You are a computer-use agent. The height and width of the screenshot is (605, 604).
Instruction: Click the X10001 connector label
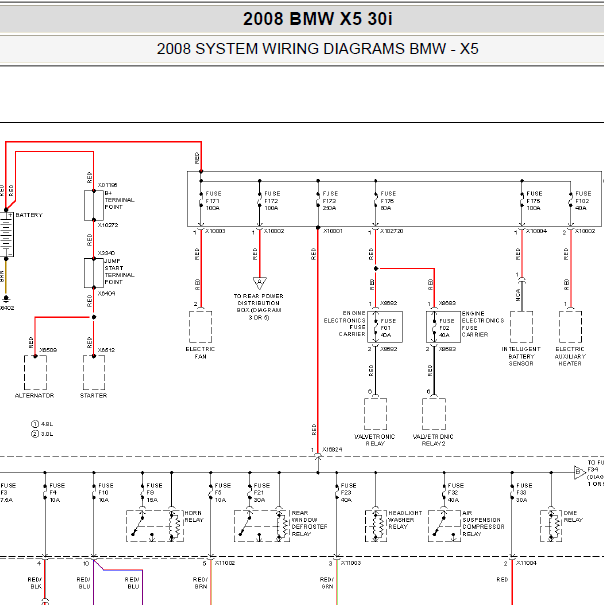pyautogui.click(x=333, y=231)
